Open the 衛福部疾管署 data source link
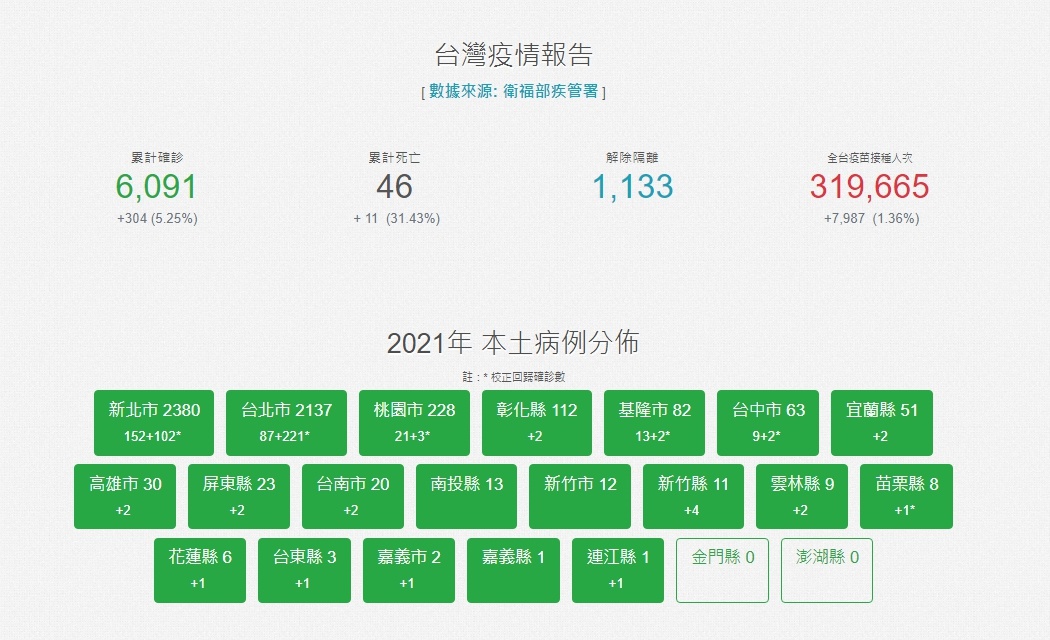1050x640 pixels. 514,92
